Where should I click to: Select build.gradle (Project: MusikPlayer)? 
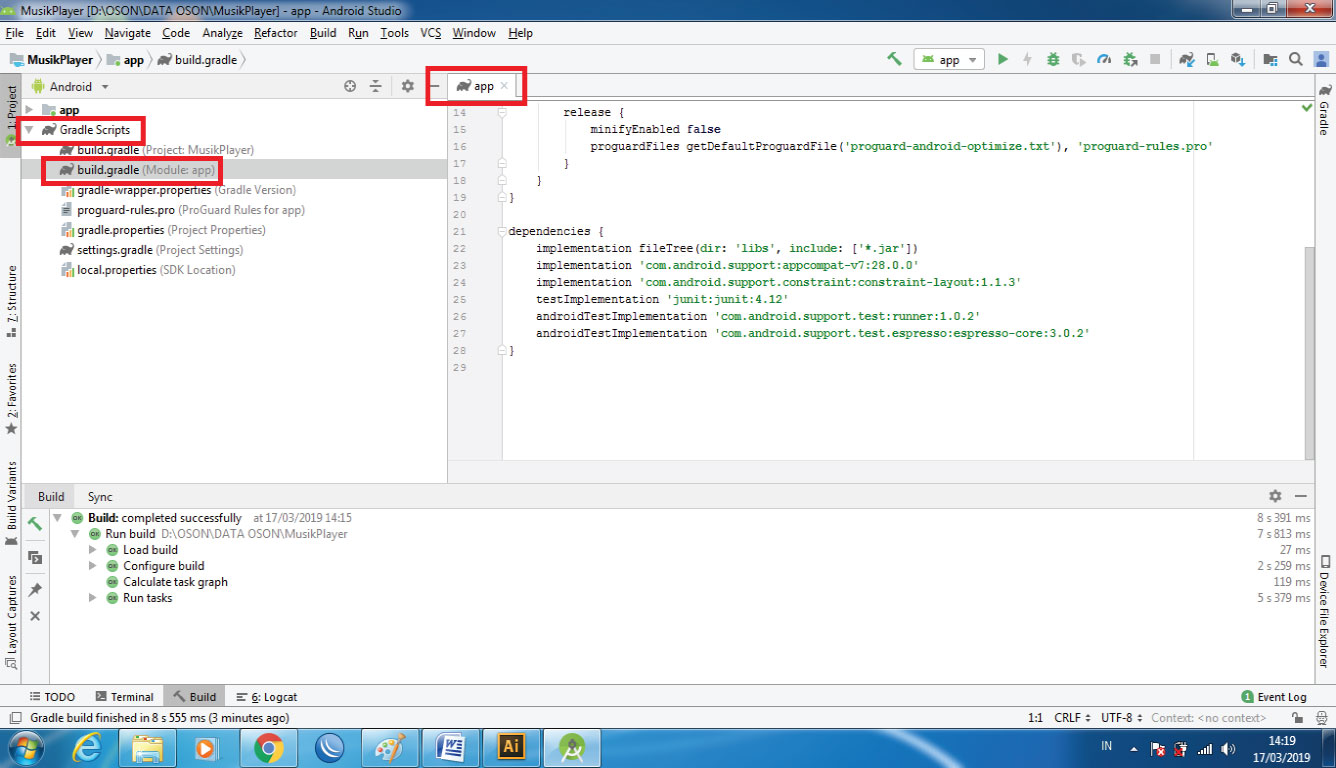pos(156,150)
